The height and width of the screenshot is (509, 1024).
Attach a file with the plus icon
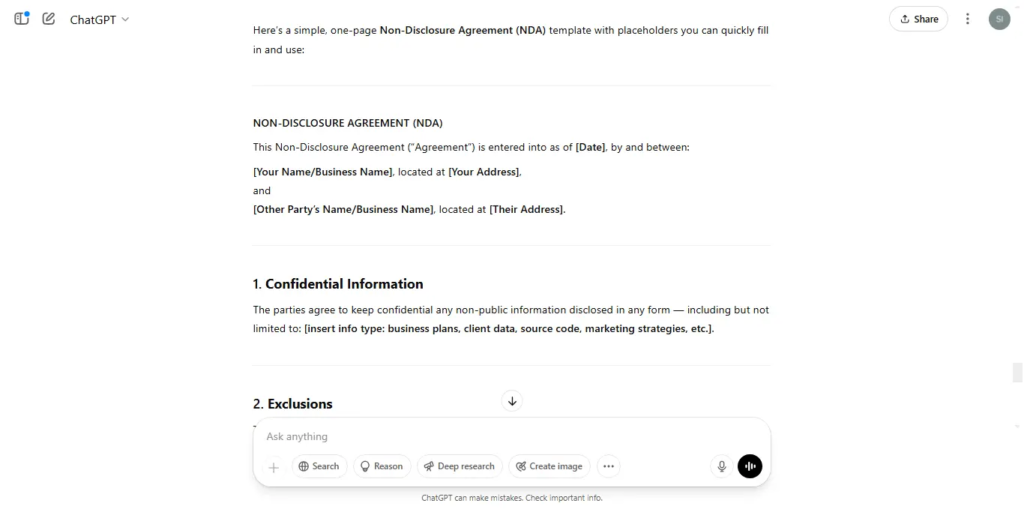(274, 467)
